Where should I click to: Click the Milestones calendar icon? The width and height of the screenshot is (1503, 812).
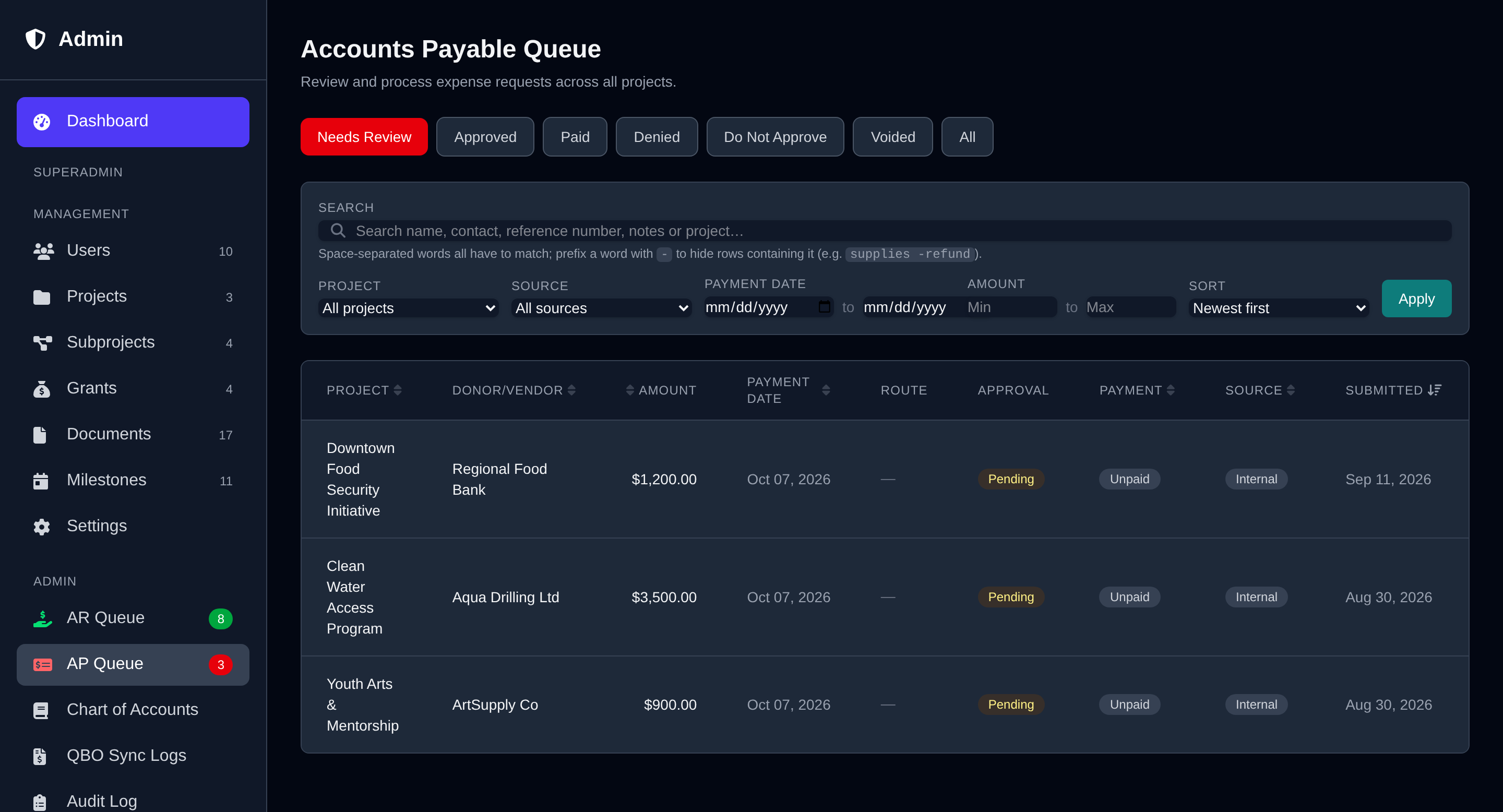click(41, 481)
